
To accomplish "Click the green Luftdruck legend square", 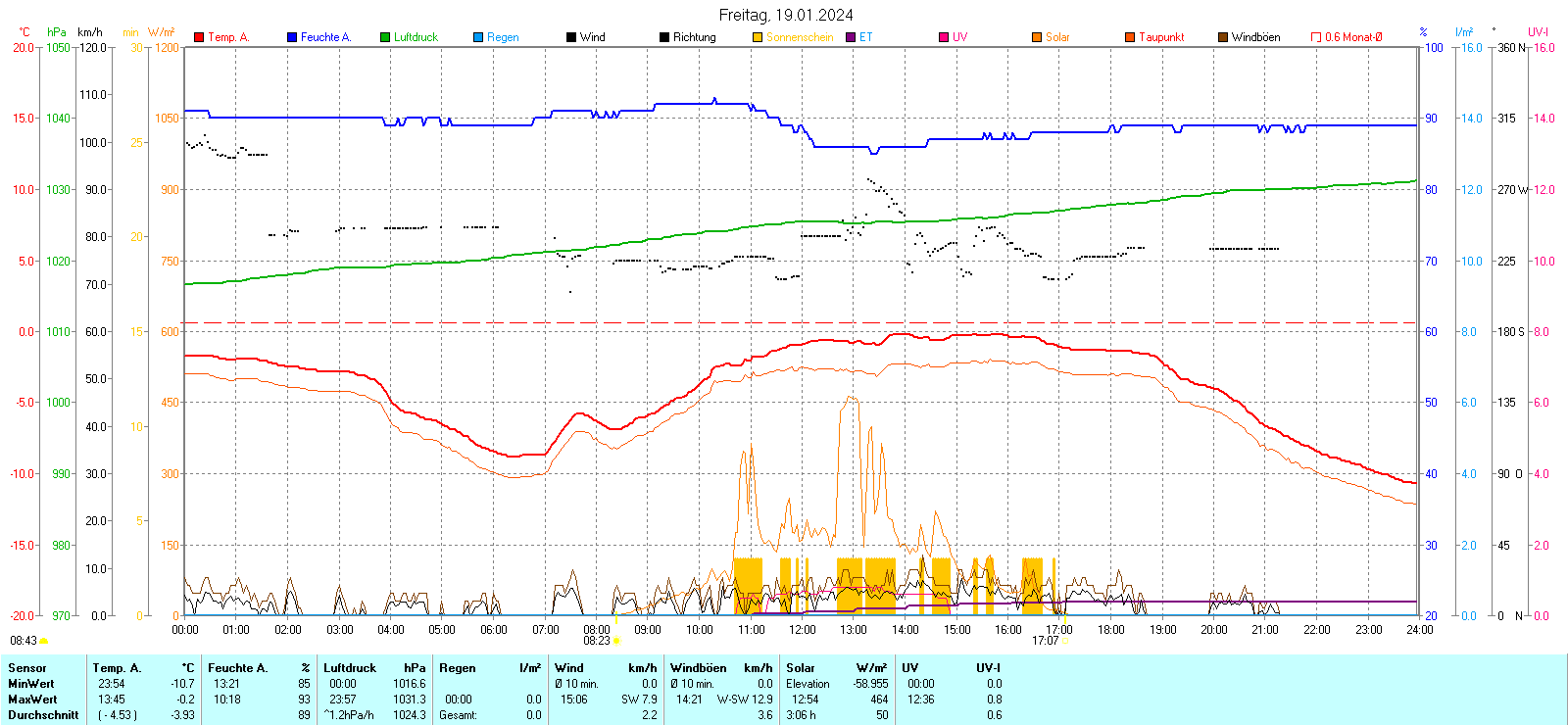I will pyautogui.click(x=385, y=37).
